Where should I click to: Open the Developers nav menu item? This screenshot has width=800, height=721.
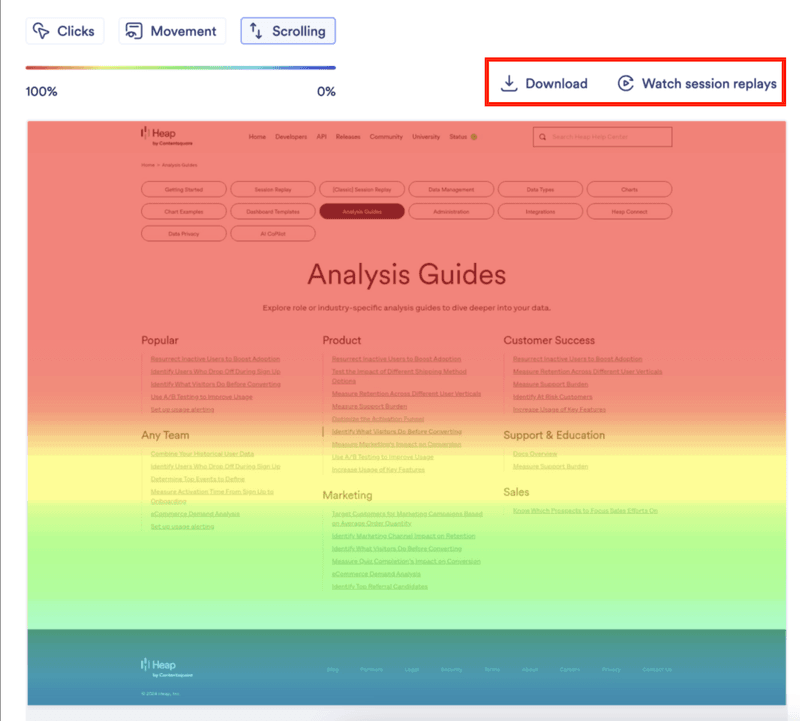(291, 137)
